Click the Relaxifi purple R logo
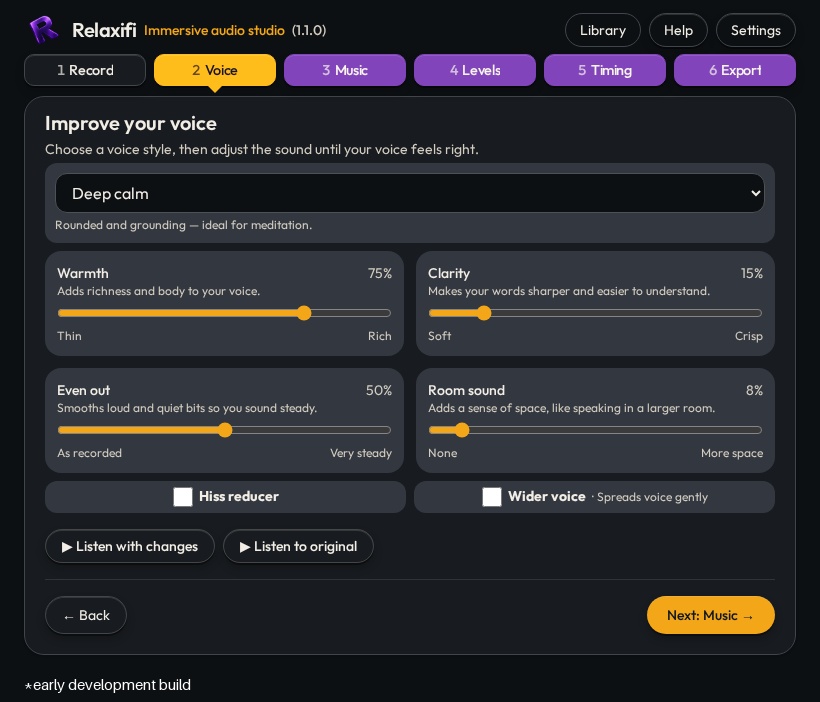The height and width of the screenshot is (702, 820). pos(44,29)
